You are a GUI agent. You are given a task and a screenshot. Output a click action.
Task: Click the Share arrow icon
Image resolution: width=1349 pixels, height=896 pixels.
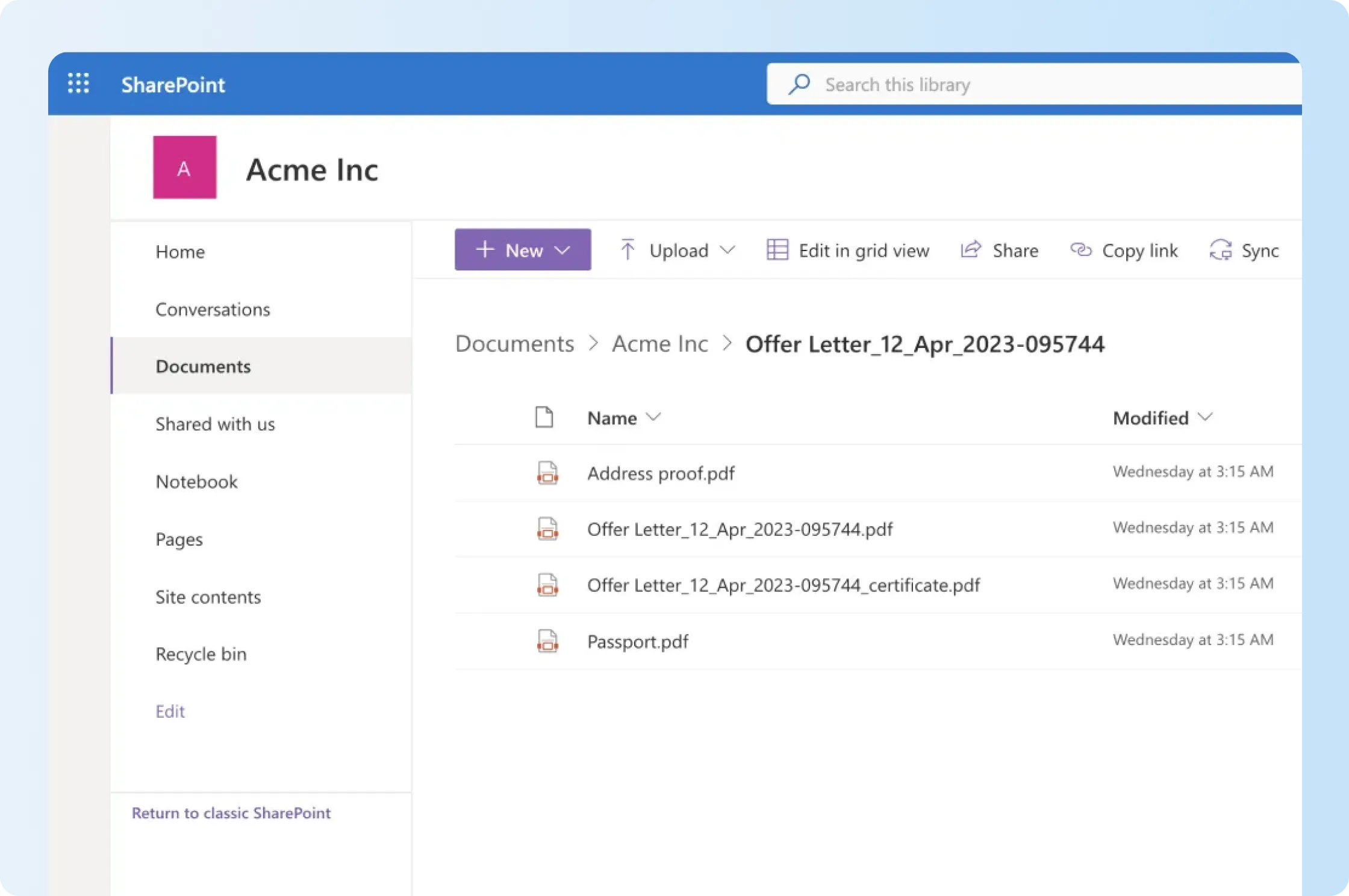pyautogui.click(x=971, y=249)
